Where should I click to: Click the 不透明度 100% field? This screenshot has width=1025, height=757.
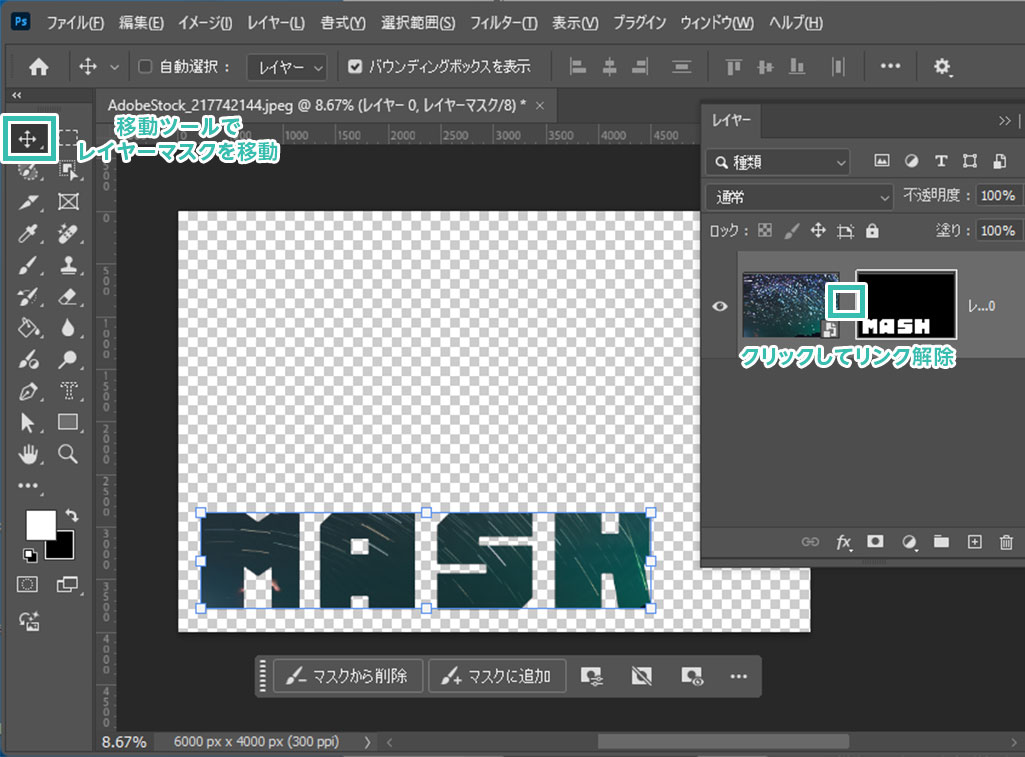[x=998, y=195]
